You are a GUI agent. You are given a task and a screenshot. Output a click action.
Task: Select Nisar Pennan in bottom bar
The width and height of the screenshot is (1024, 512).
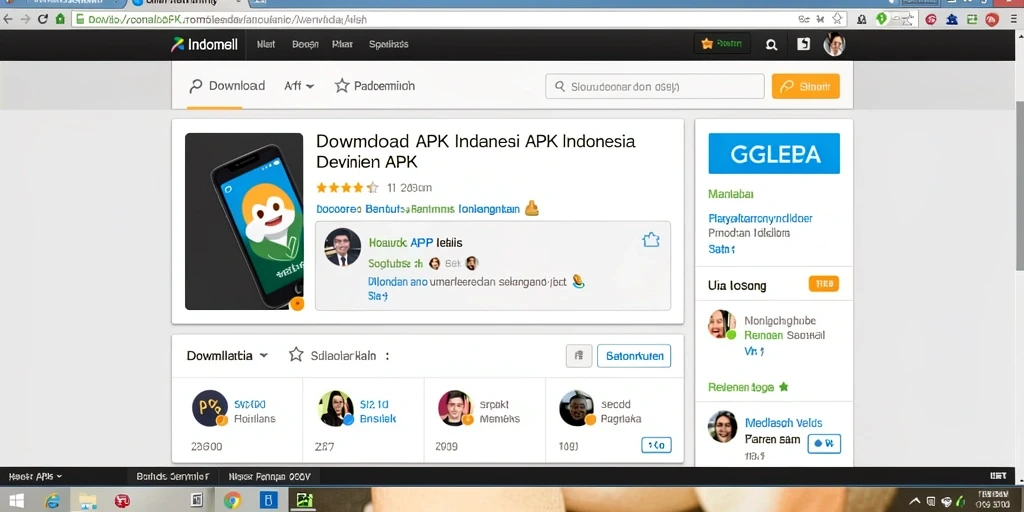point(270,477)
